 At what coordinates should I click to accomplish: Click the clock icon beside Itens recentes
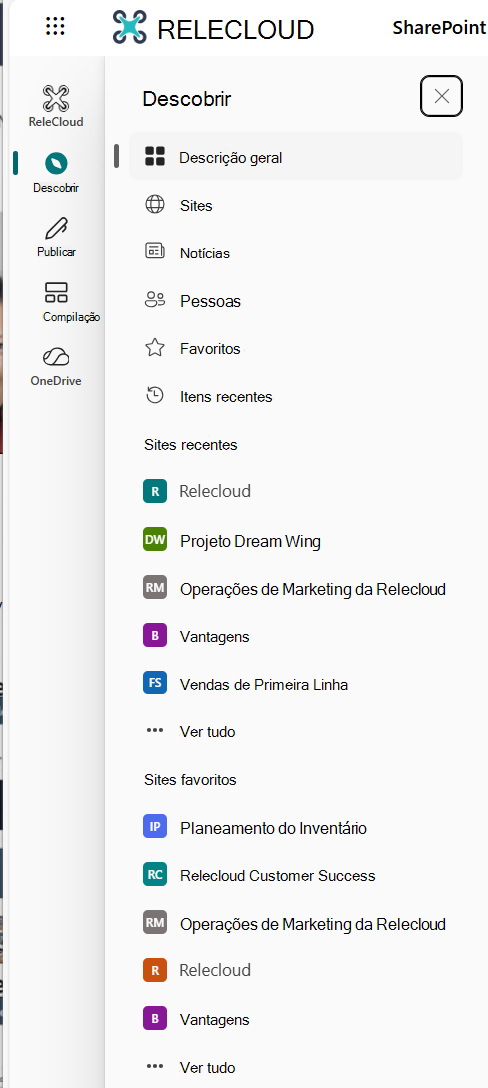[155, 396]
